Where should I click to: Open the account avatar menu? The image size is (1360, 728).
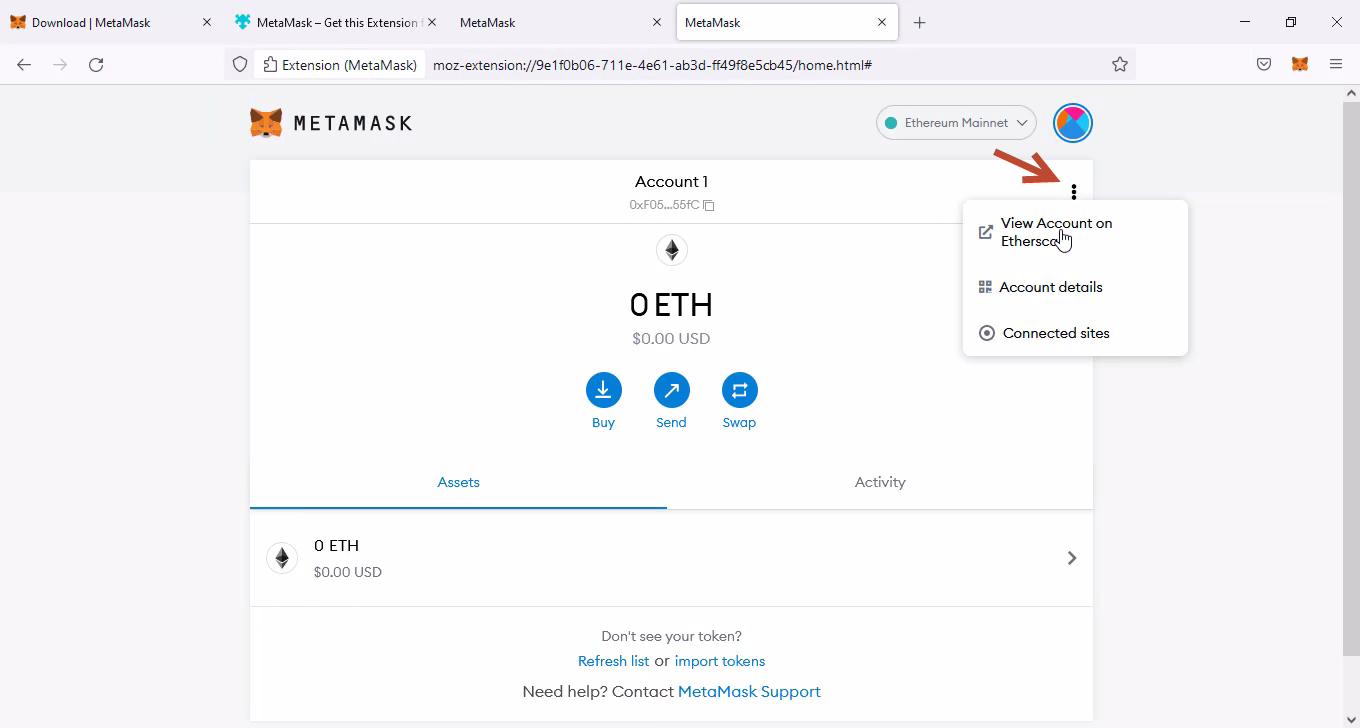click(x=1072, y=123)
